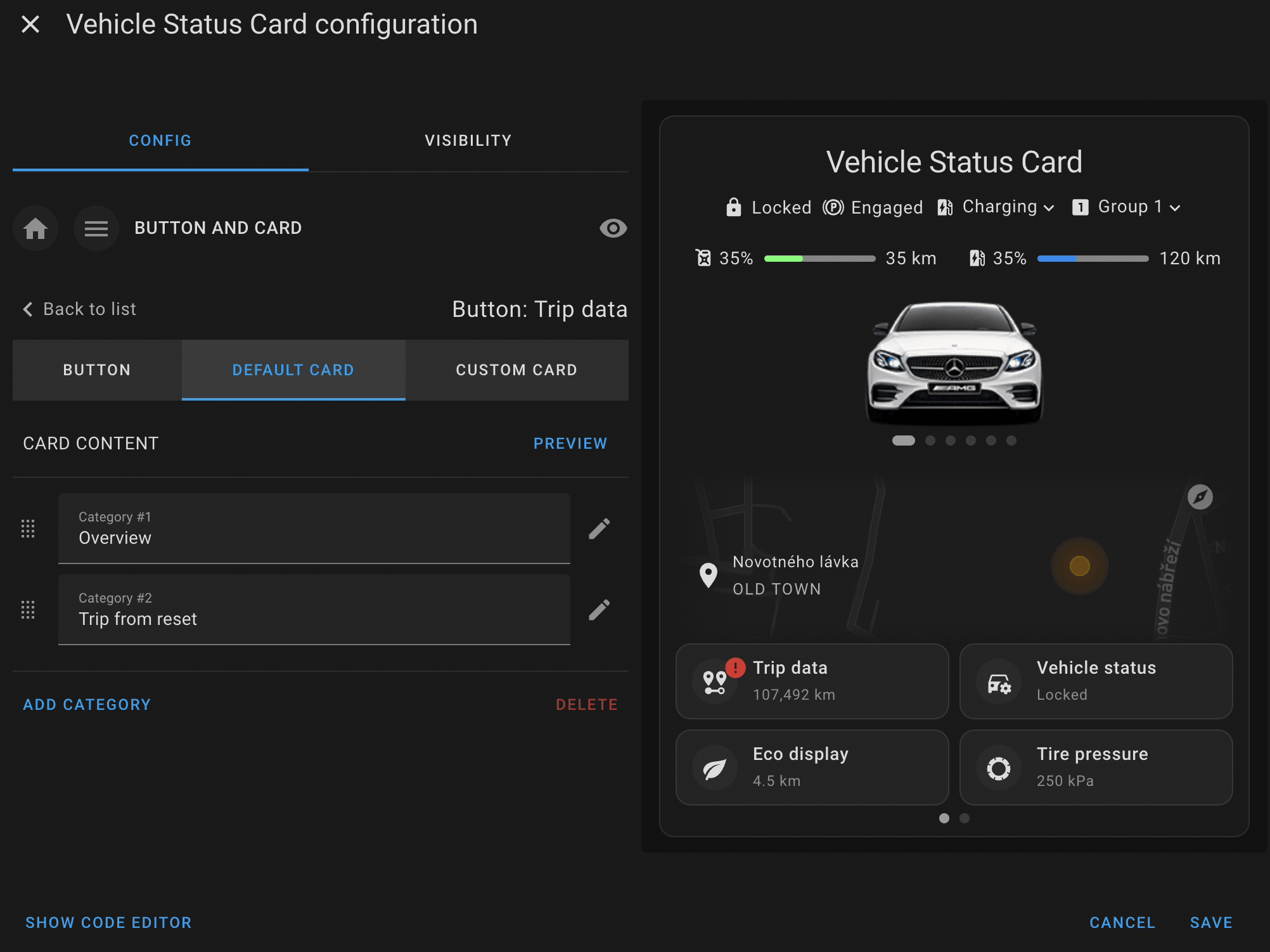Expand the Charging indicator dropdown
Viewport: 1270px width, 952px height.
tap(1049, 208)
